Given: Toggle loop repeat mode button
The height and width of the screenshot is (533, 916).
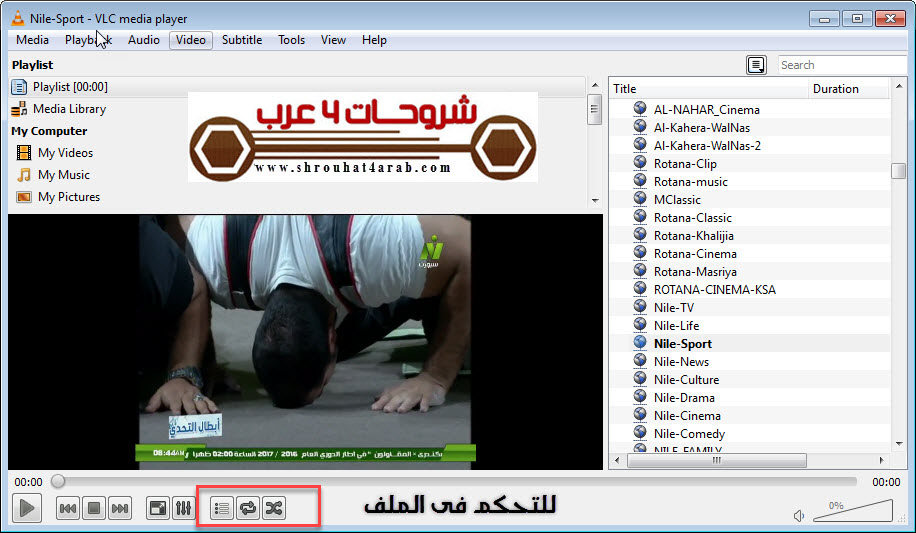Looking at the screenshot, I should [248, 508].
